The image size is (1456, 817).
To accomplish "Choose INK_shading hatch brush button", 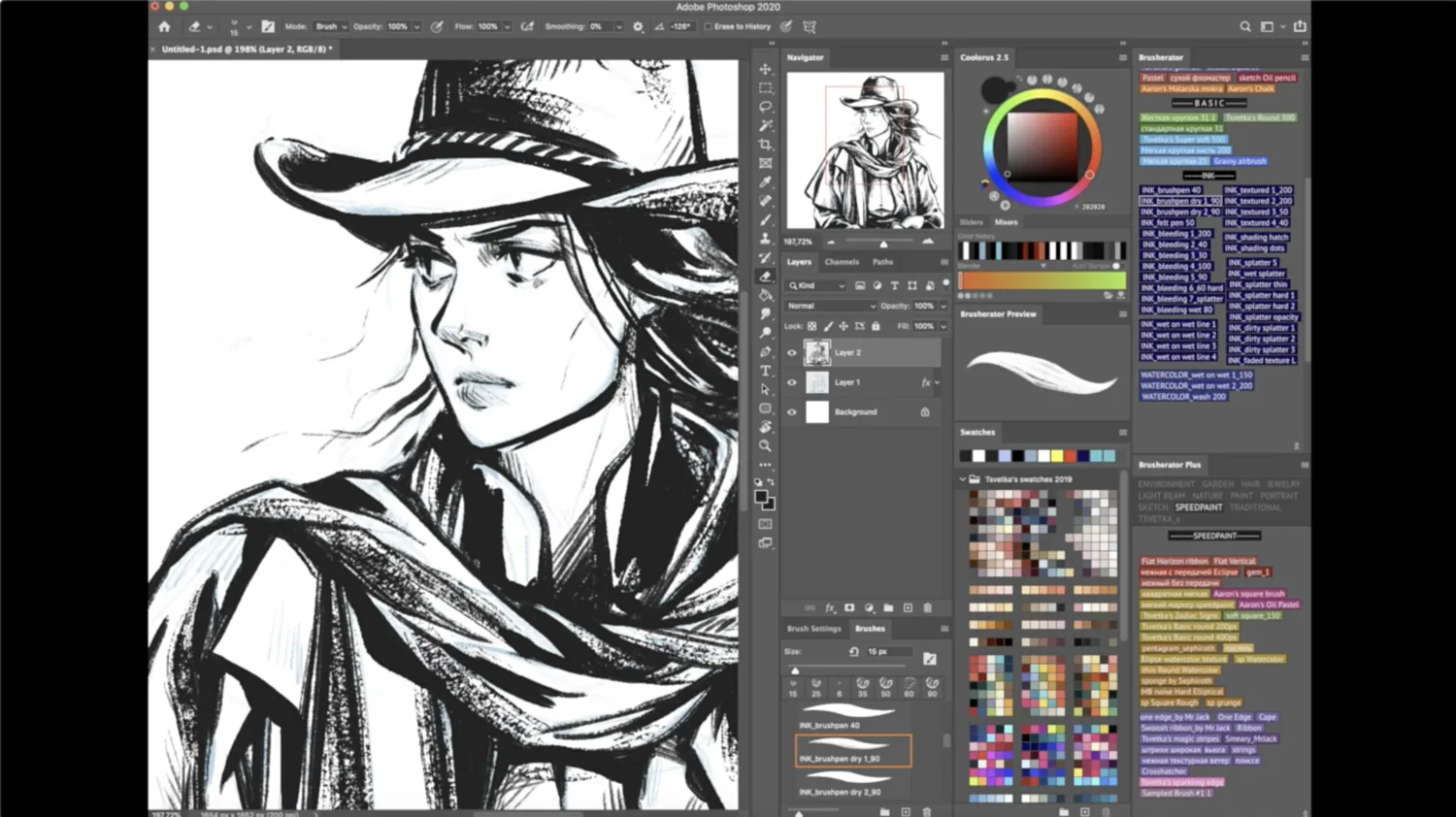I will 1256,237.
